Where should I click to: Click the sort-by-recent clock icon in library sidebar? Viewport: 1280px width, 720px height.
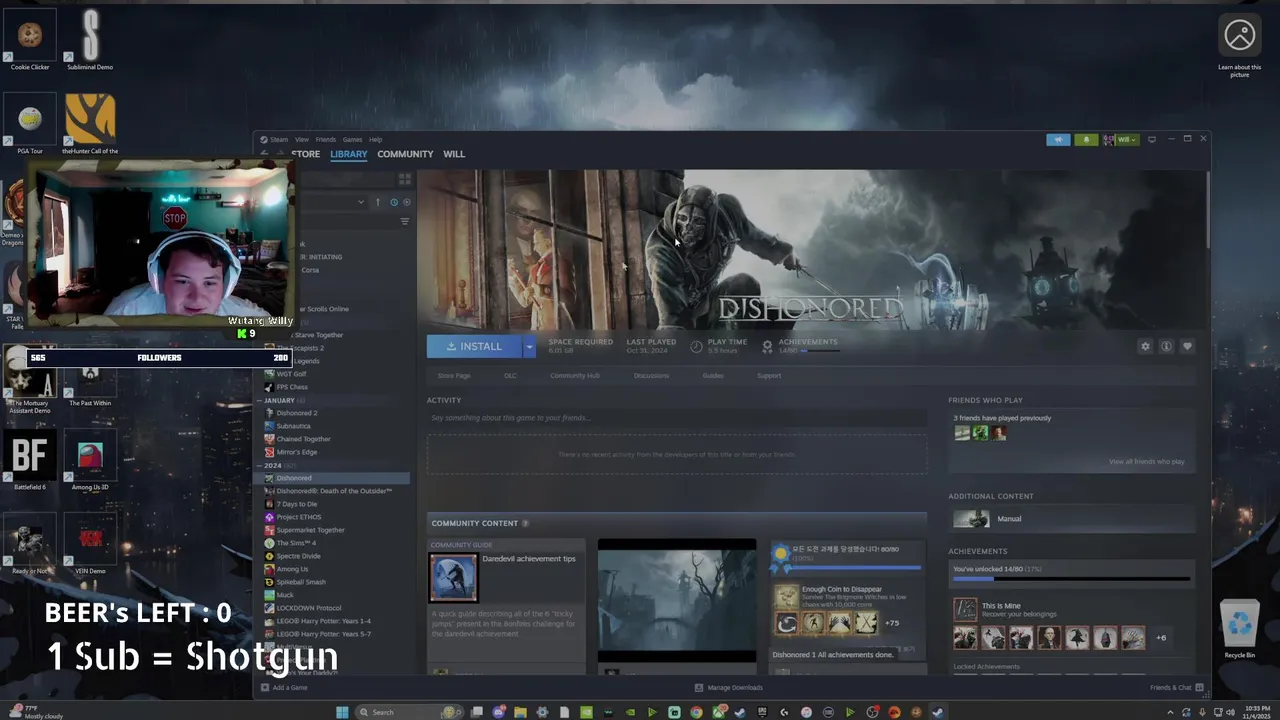click(x=393, y=202)
